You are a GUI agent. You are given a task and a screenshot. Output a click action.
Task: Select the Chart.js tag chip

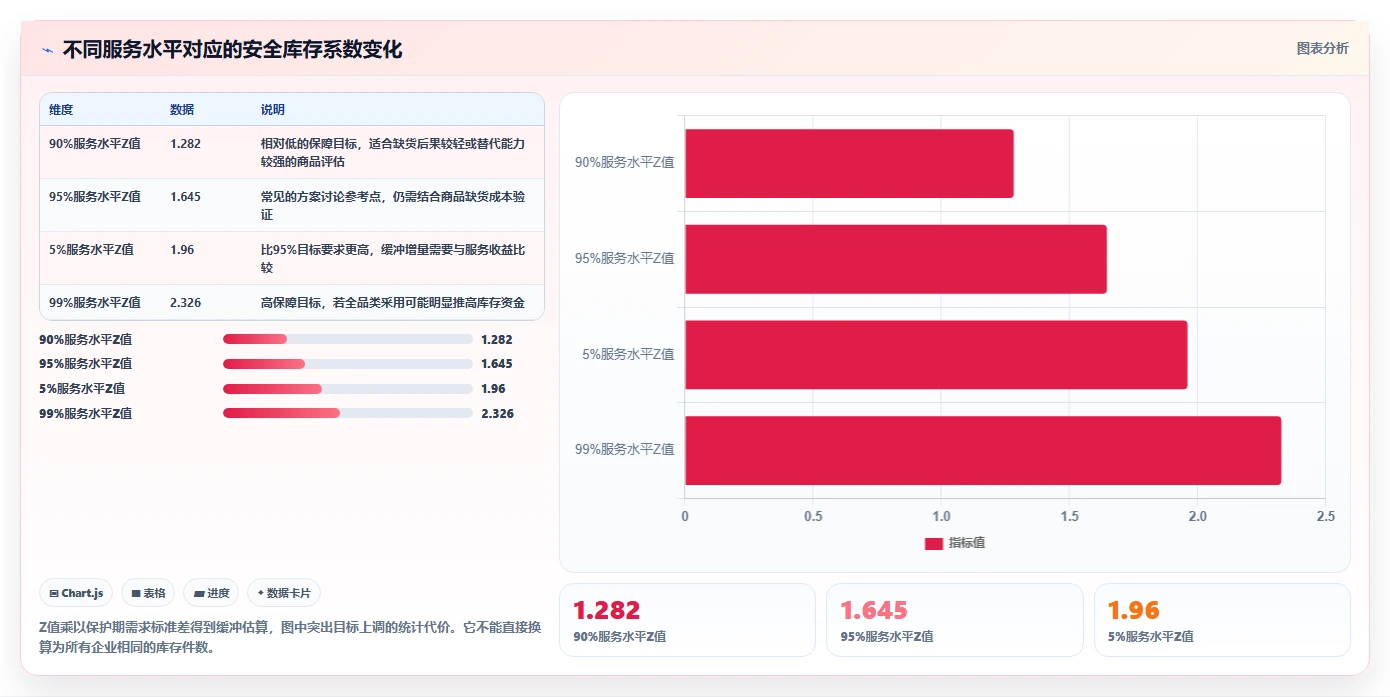[x=77, y=593]
